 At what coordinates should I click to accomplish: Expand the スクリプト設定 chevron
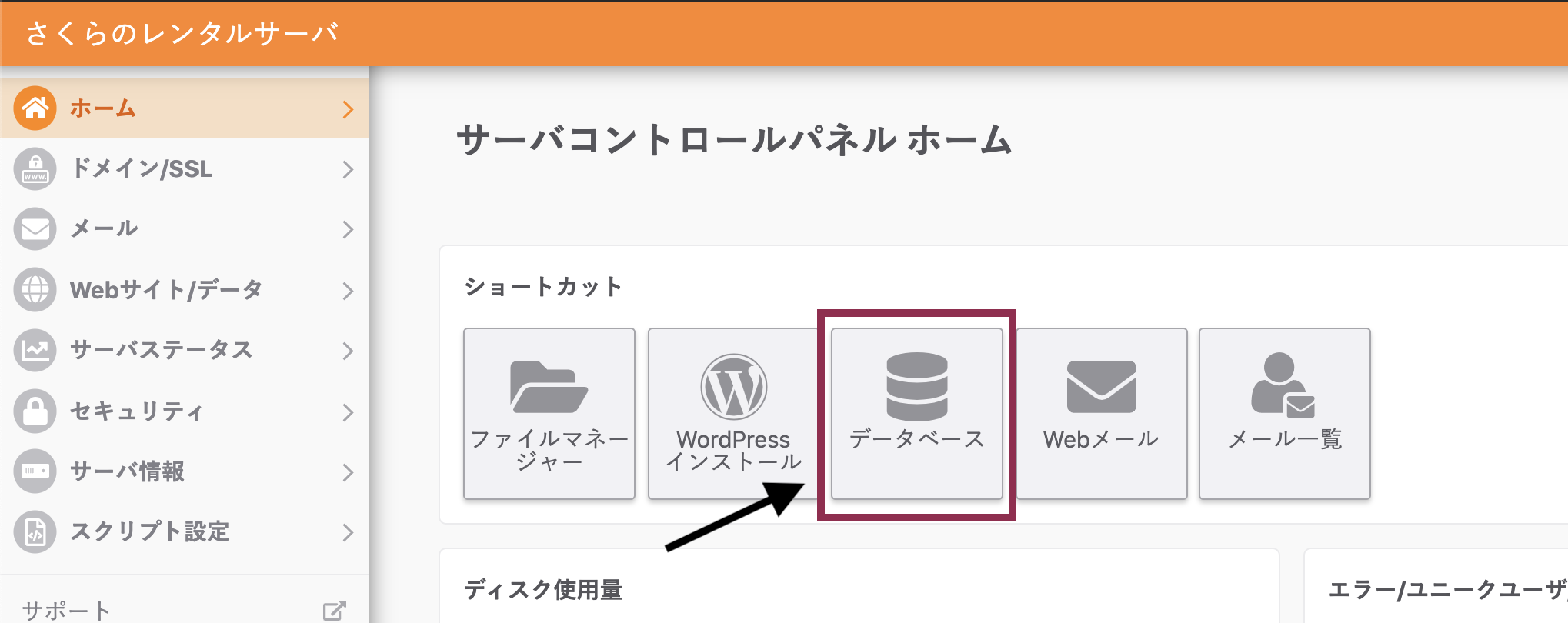tap(348, 532)
